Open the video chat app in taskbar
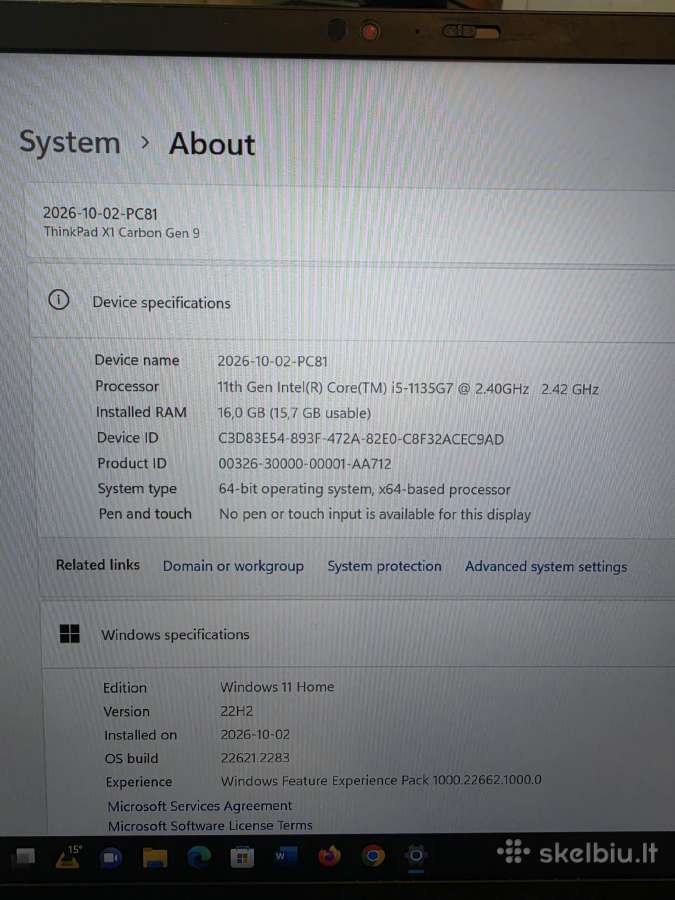Screen dimensions: 675x900 click(111, 858)
